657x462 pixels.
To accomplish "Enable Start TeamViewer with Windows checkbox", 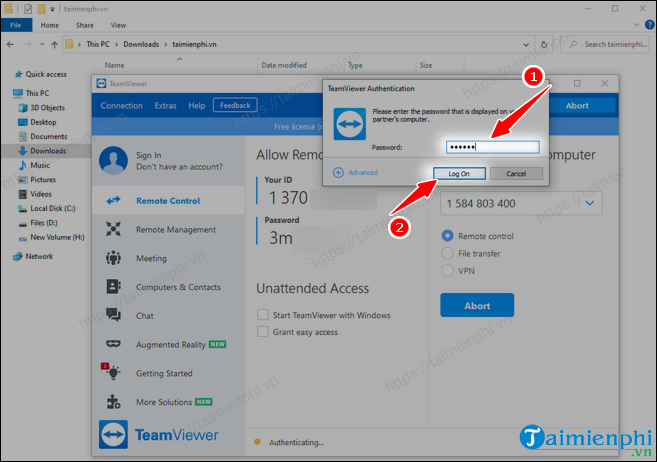I will point(263,315).
